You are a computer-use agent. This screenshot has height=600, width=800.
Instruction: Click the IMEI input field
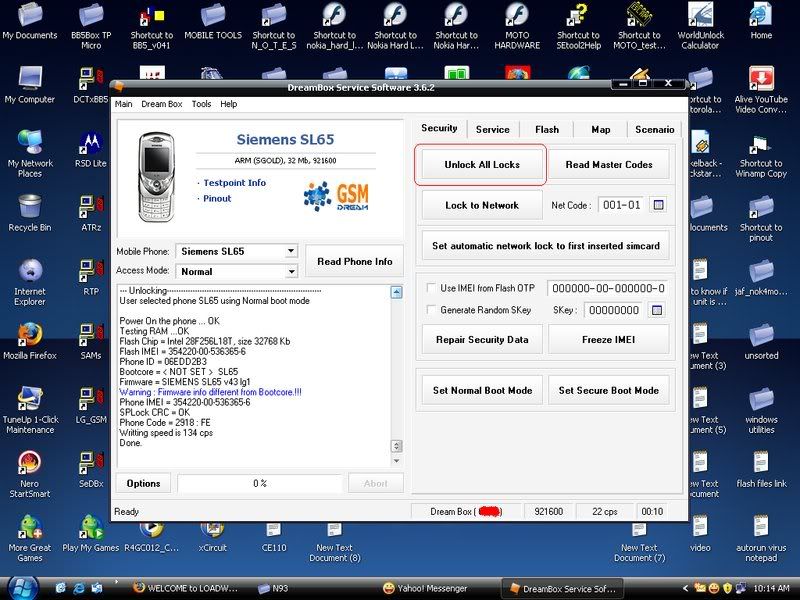click(x=607, y=288)
